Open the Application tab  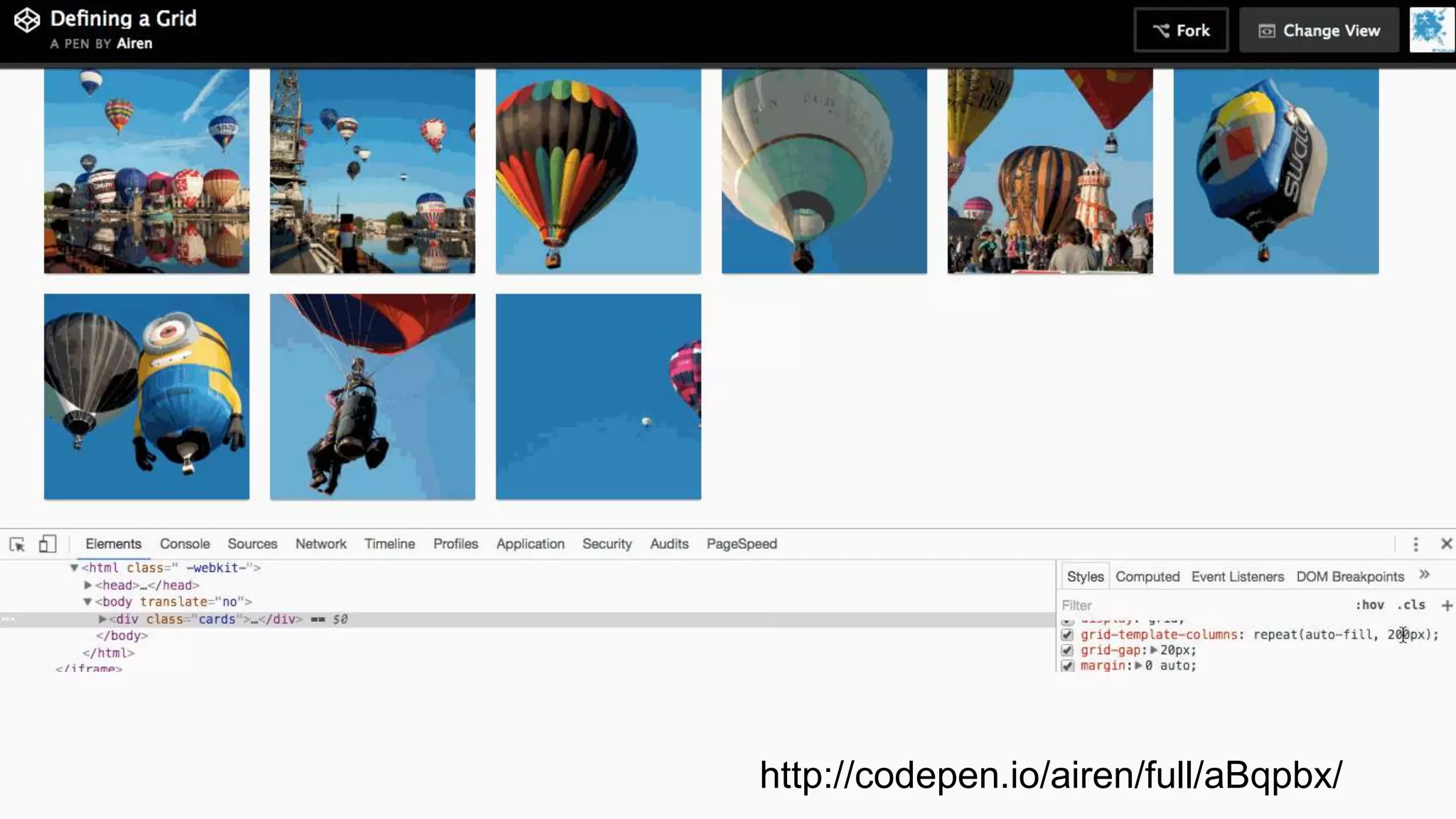[530, 544]
